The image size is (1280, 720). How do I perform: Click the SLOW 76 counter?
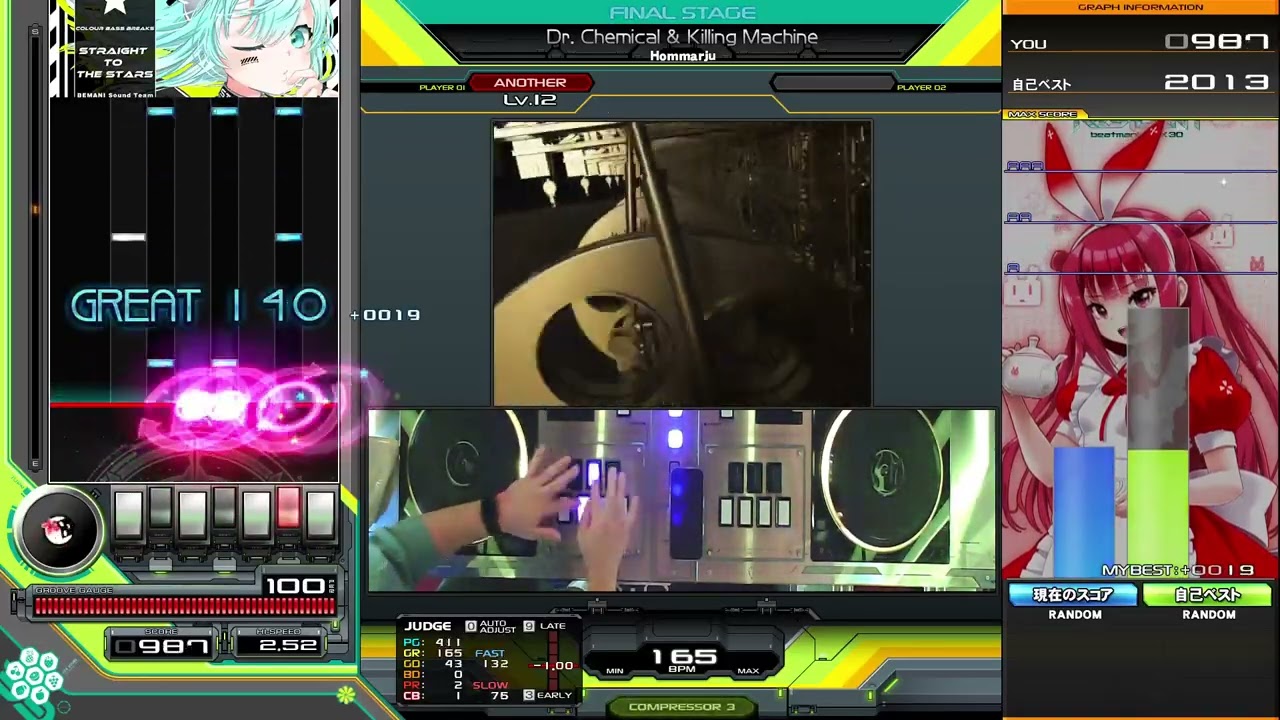coord(491,691)
